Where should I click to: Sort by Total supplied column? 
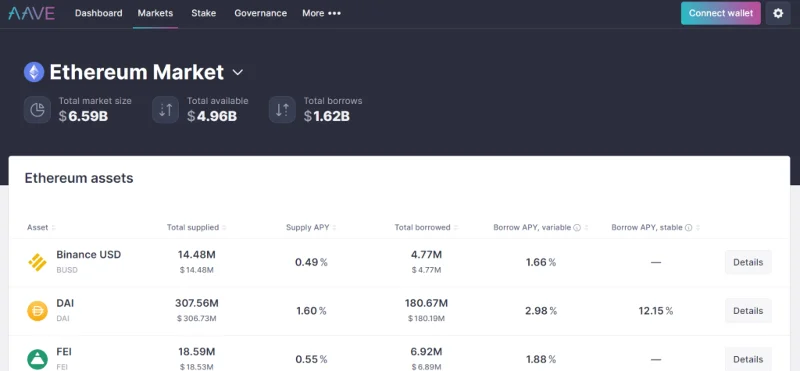[196, 228]
